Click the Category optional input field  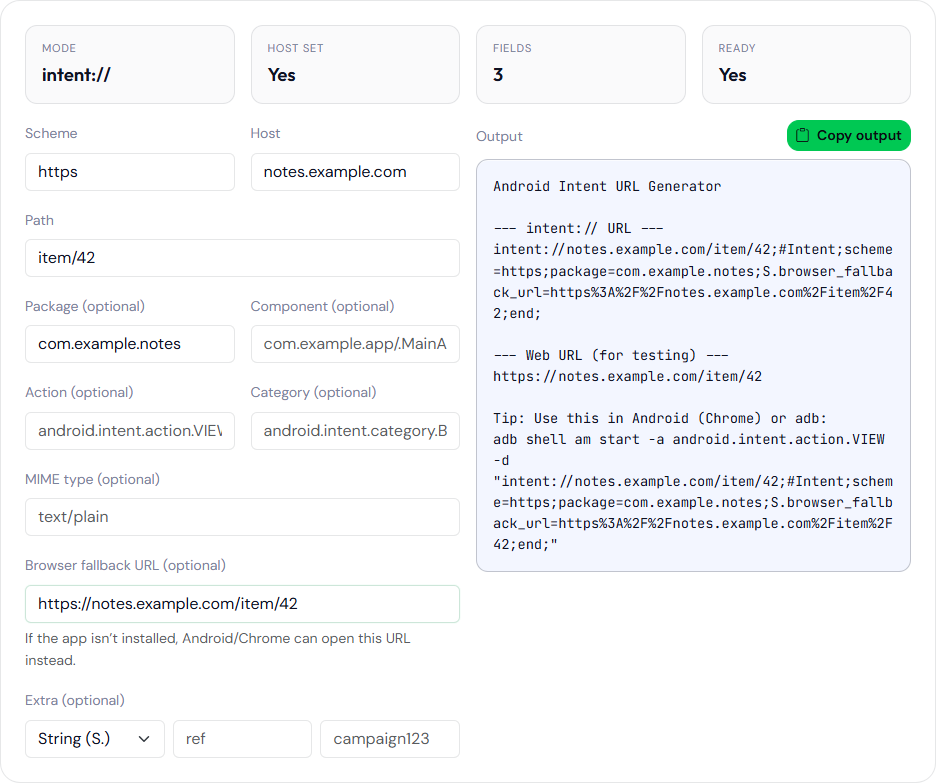click(x=355, y=431)
